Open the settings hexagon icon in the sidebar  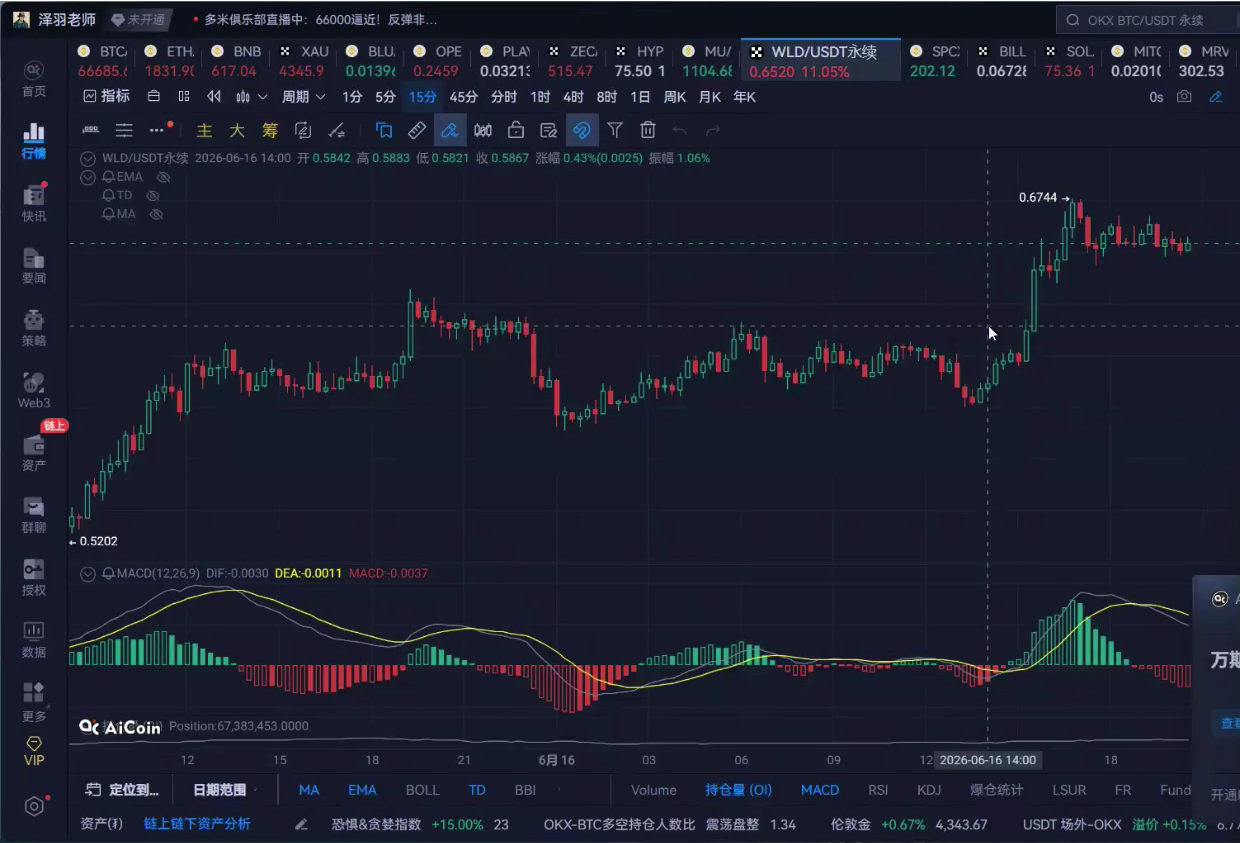click(x=34, y=806)
